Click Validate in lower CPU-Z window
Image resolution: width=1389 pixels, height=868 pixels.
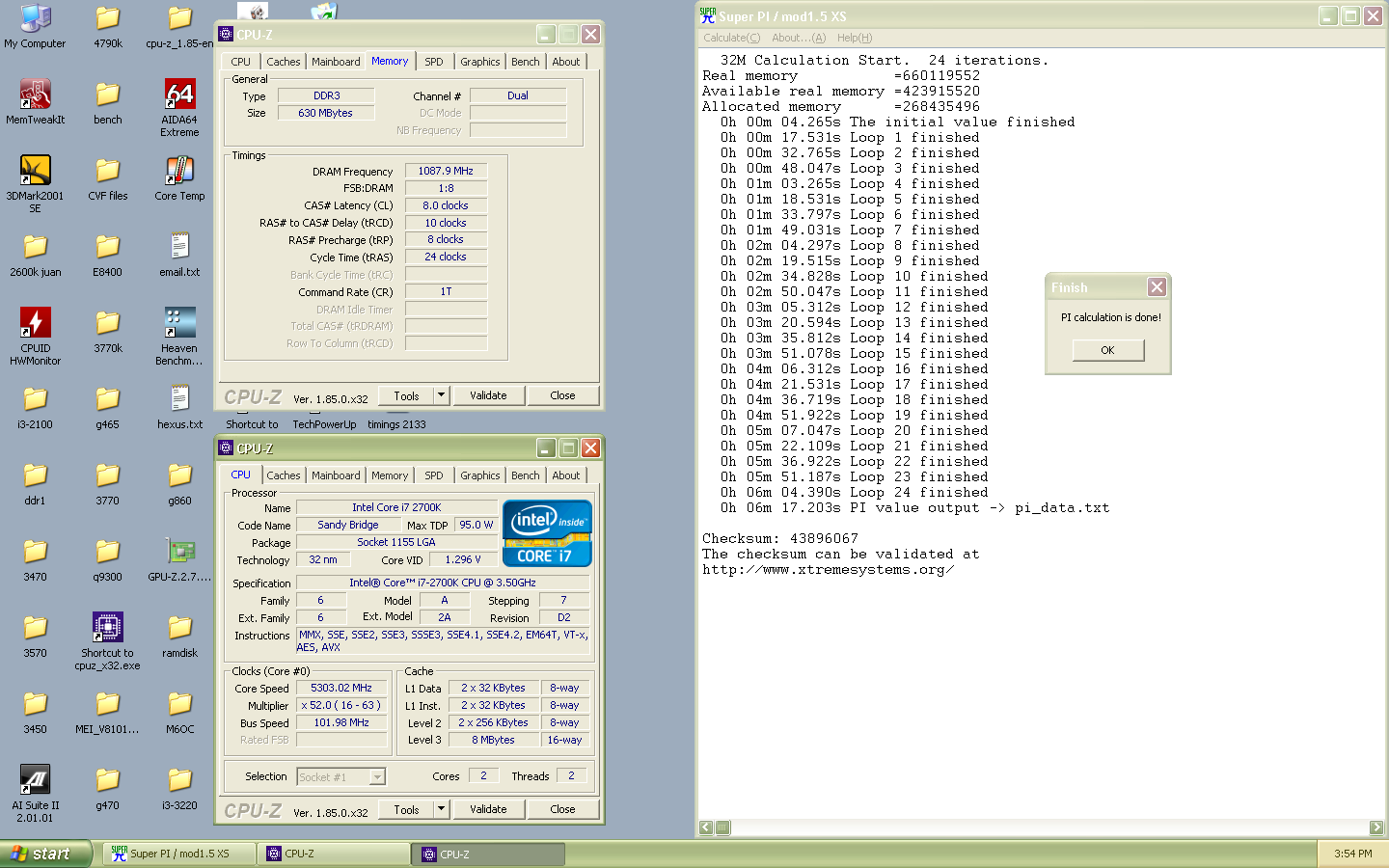click(x=488, y=809)
